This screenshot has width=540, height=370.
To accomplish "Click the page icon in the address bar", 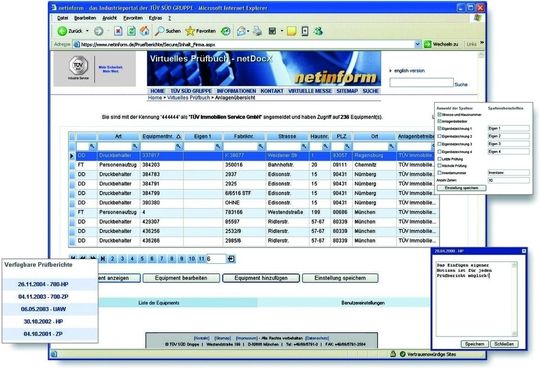I will [76, 44].
